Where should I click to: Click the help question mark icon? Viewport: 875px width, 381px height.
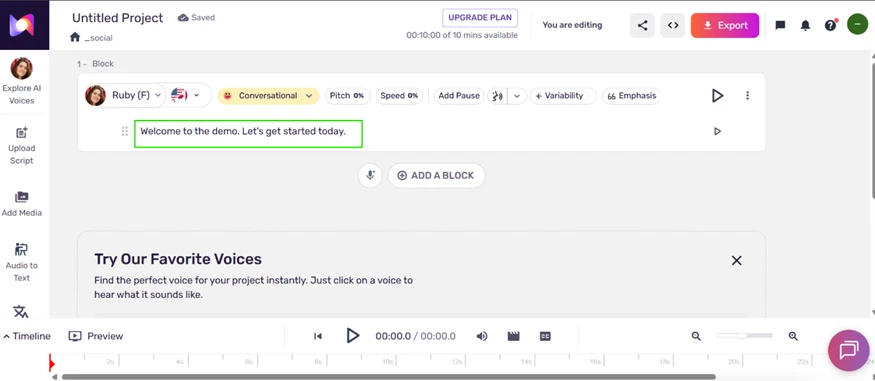pyautogui.click(x=830, y=26)
